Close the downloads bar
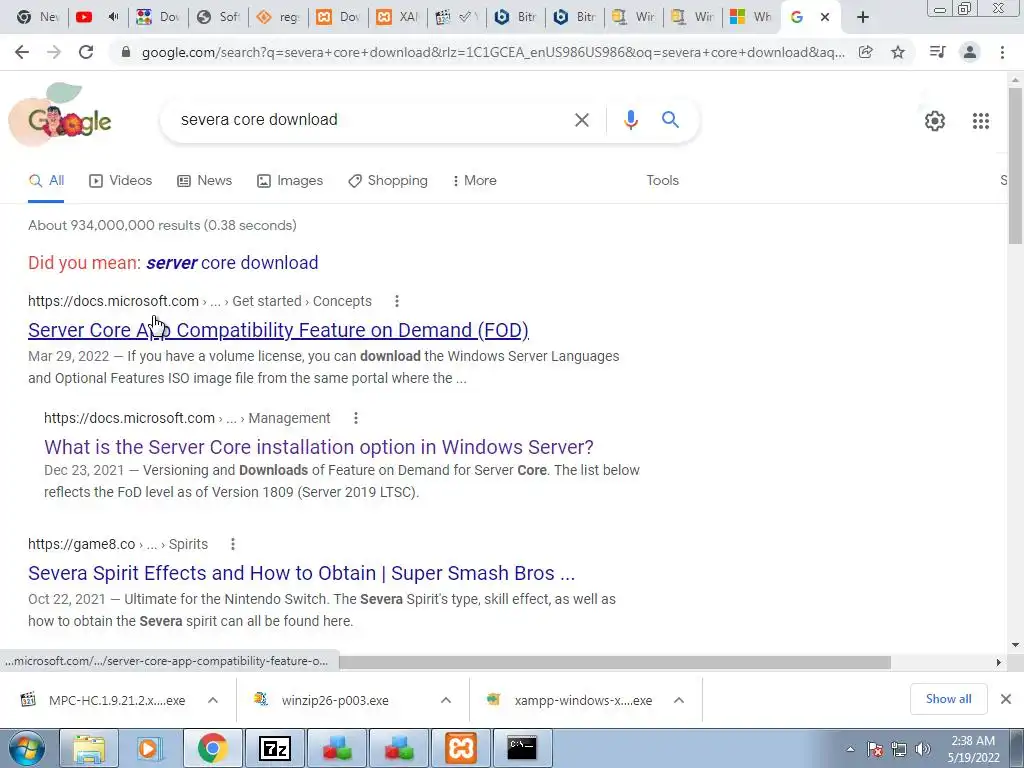 [x=1006, y=699]
